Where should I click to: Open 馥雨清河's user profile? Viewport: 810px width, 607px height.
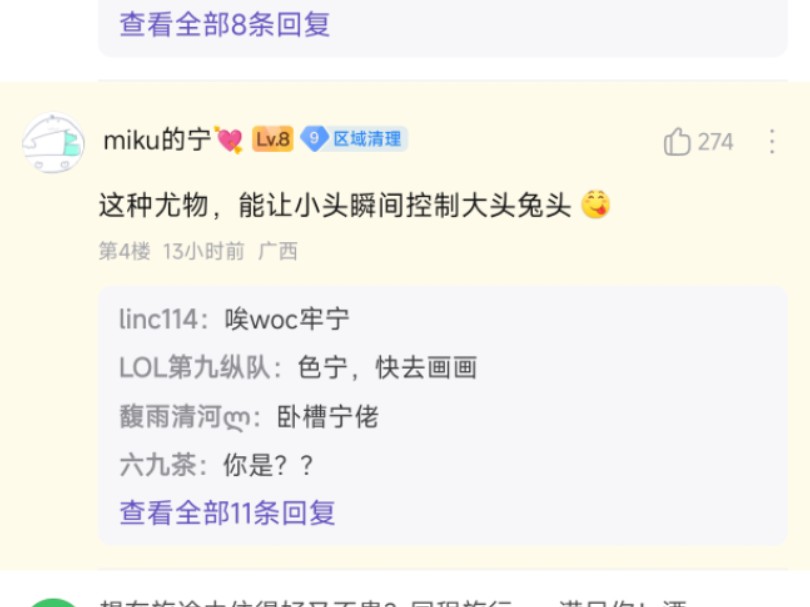tap(184, 416)
